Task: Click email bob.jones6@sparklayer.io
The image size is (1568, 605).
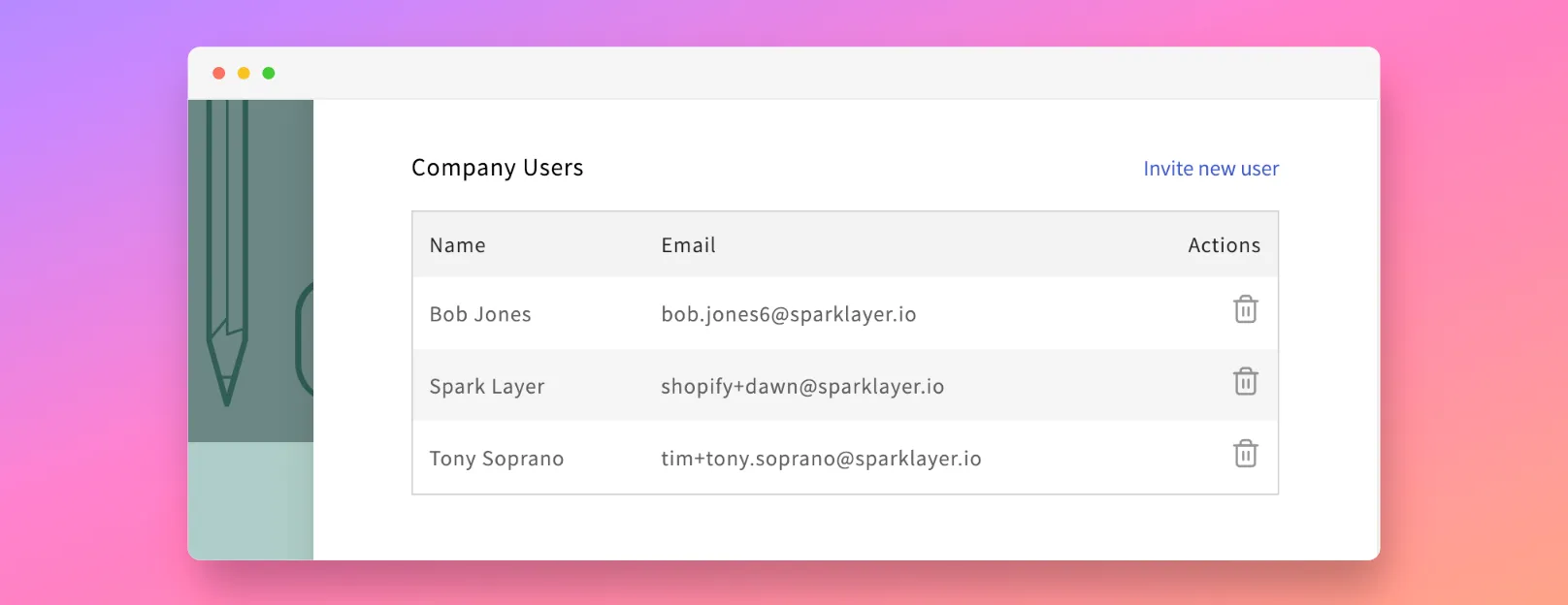Action: point(789,314)
